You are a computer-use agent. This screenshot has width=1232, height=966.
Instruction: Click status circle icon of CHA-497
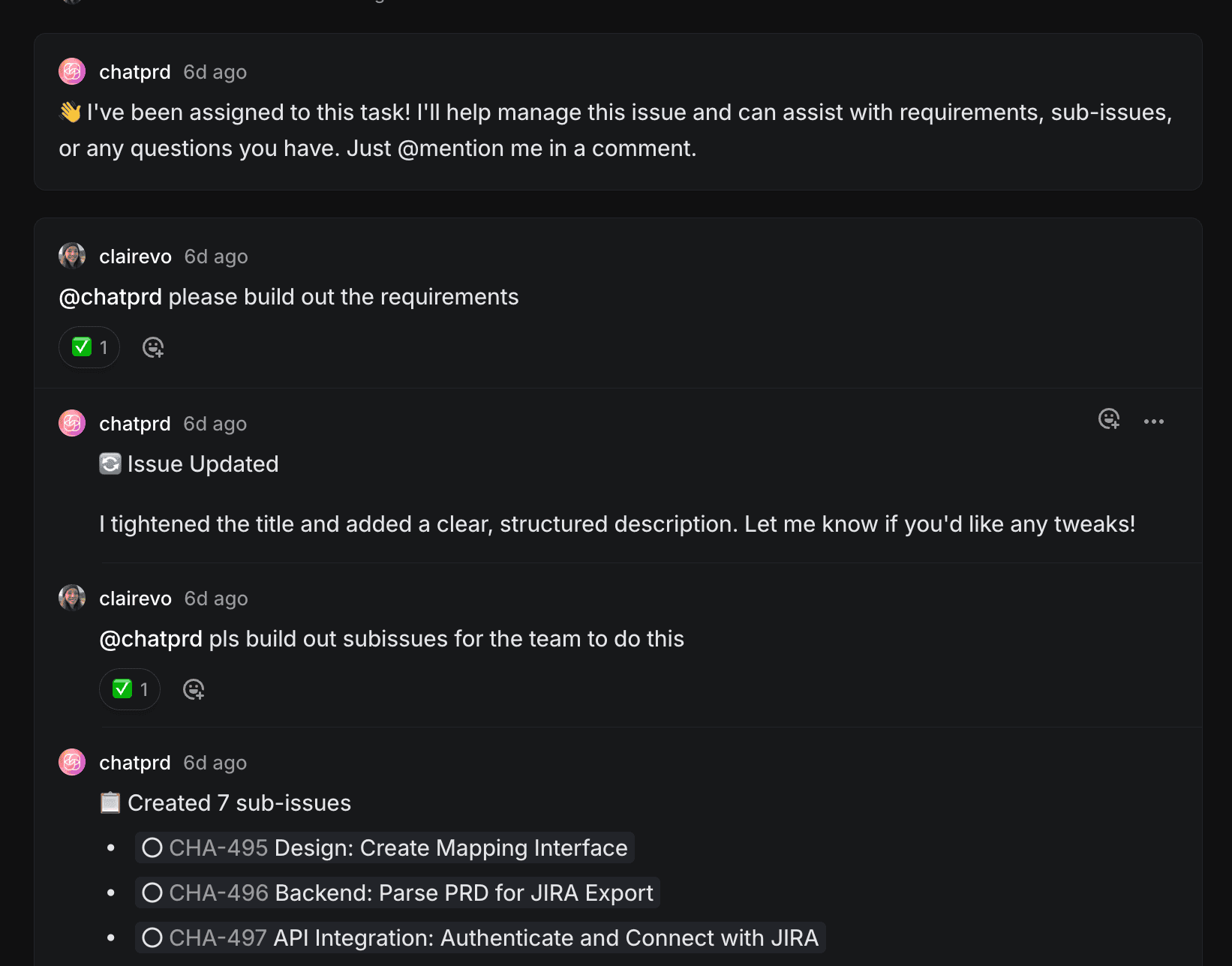pyautogui.click(x=152, y=937)
